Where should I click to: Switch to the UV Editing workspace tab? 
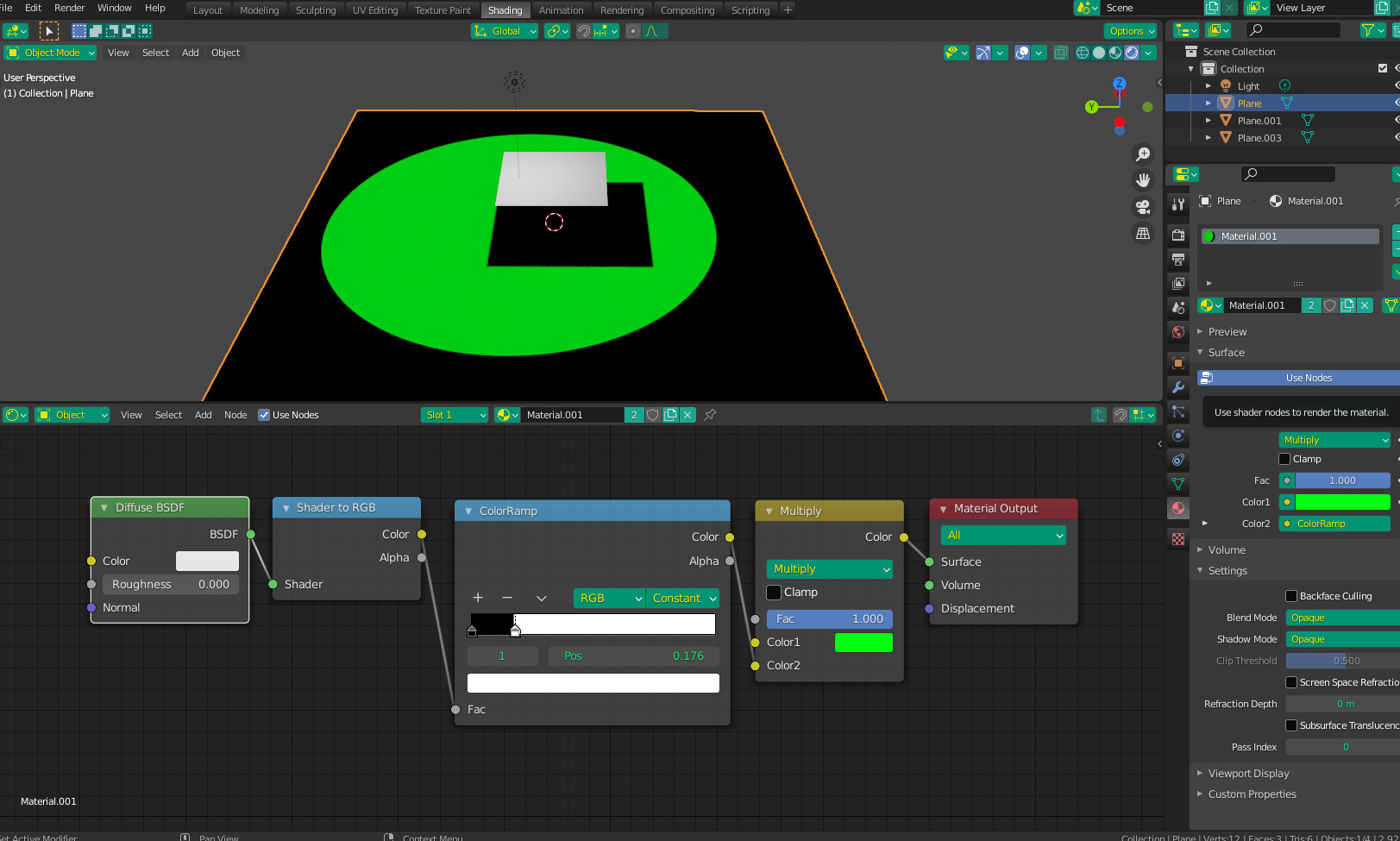click(x=375, y=10)
